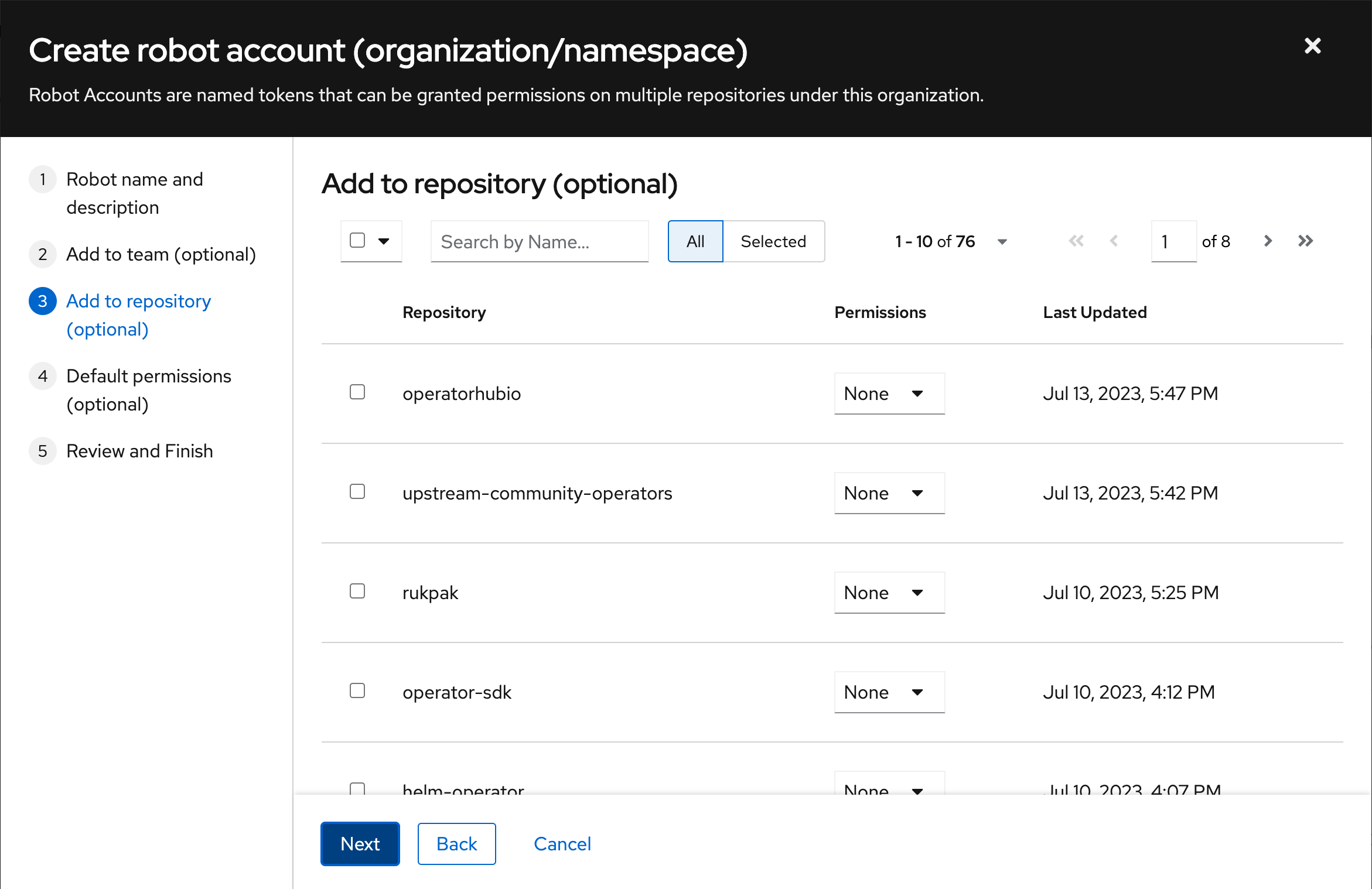Image resolution: width=1372 pixels, height=889 pixels.
Task: Go to Add to team step
Action: pyautogui.click(x=161, y=254)
